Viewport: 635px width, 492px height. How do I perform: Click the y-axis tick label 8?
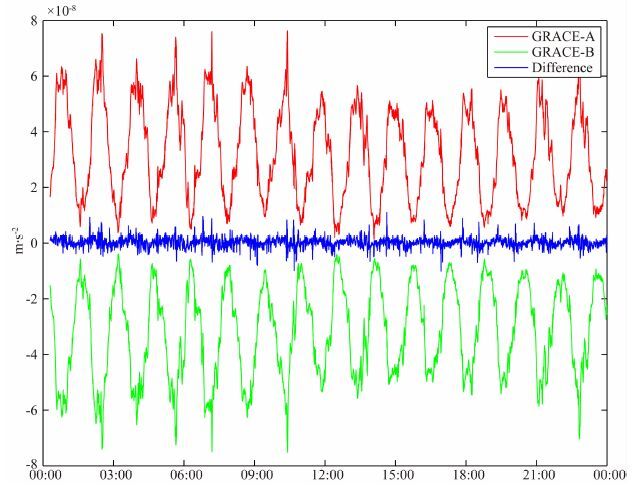pyautogui.click(x=34, y=20)
